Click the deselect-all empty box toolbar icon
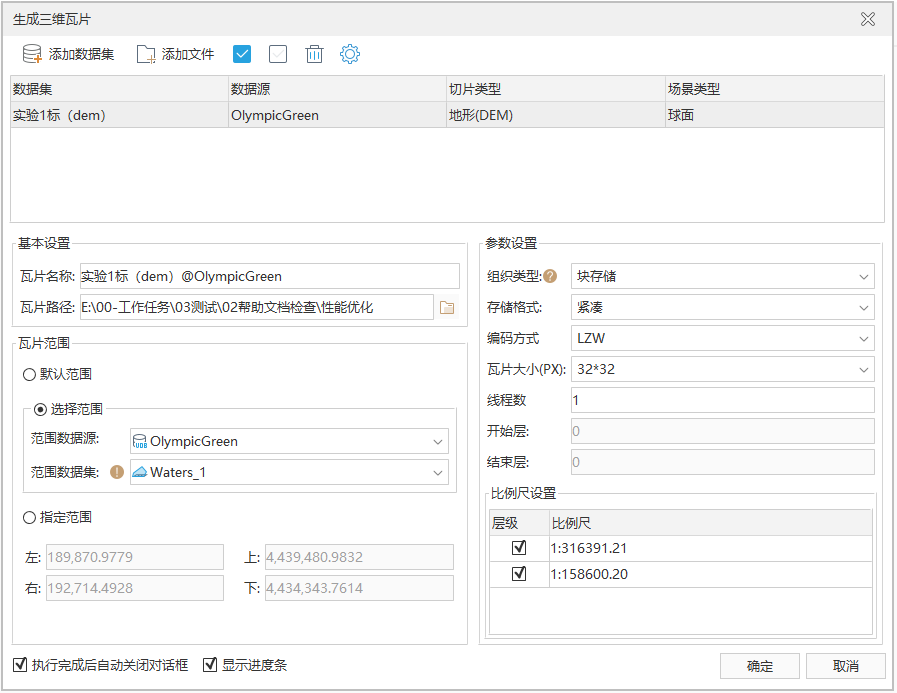Viewport: 897px width, 693px height. click(278, 54)
